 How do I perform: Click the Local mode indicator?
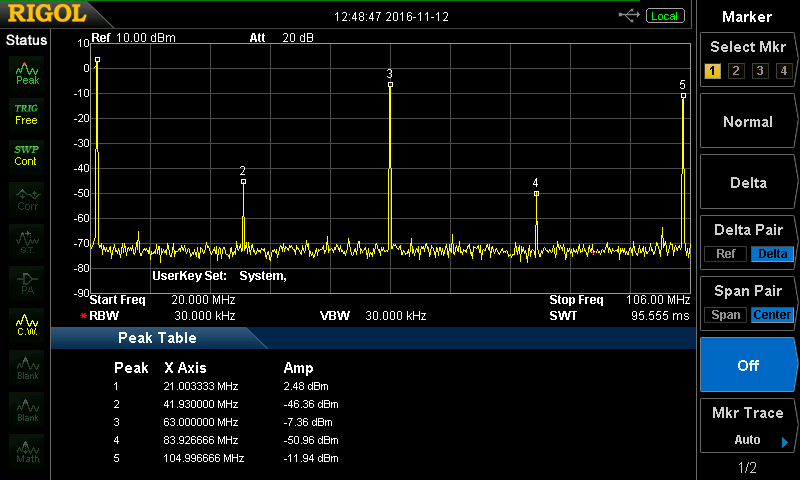point(663,16)
